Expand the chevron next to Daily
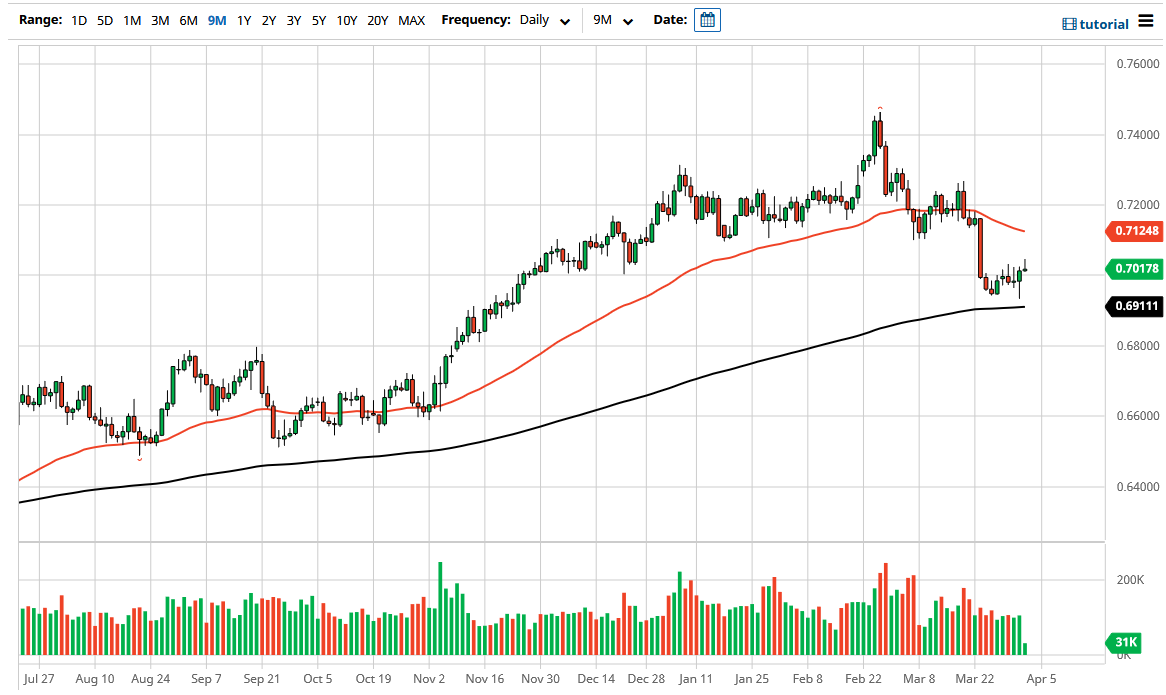The image size is (1166, 695). point(563,20)
